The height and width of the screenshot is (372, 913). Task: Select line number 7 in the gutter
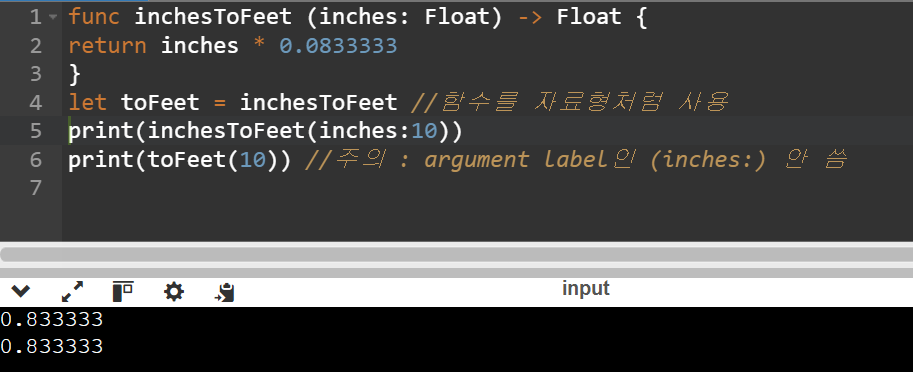click(x=36, y=188)
